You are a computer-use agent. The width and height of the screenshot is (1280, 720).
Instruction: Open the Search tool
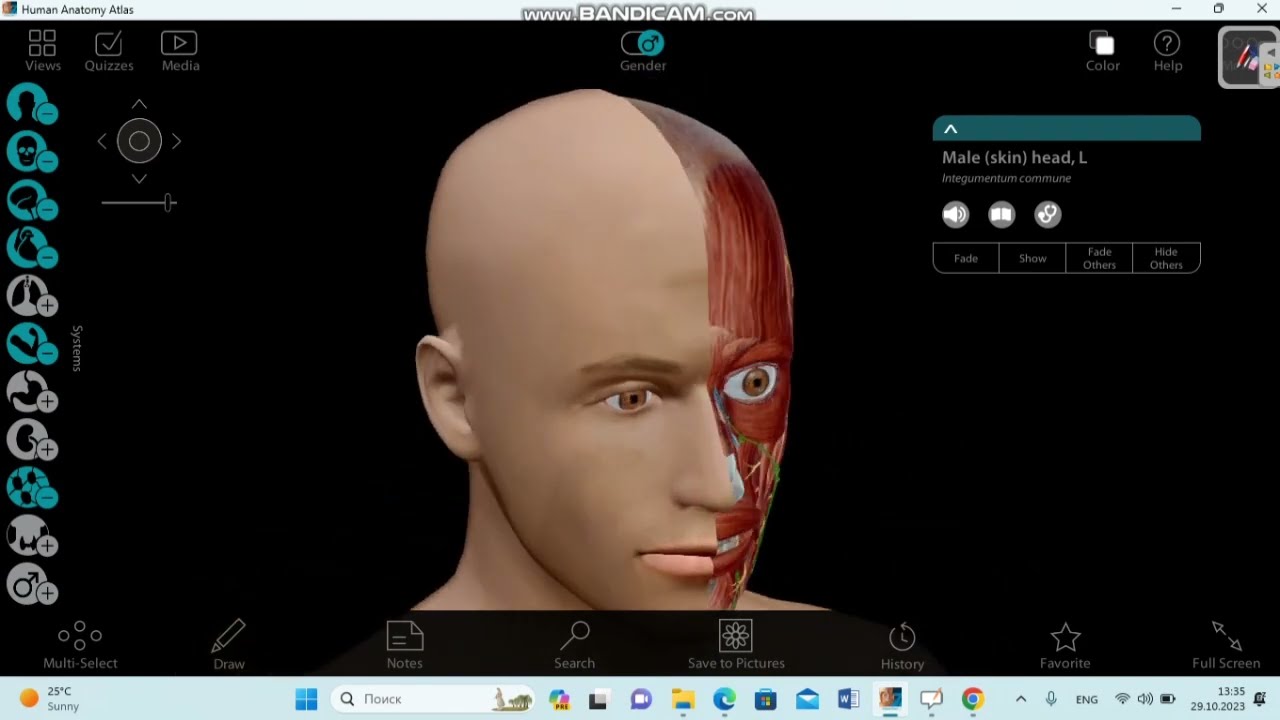pyautogui.click(x=575, y=645)
